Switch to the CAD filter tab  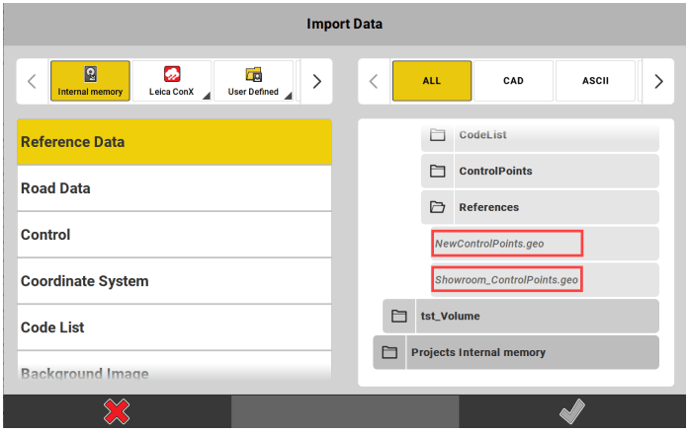click(512, 81)
